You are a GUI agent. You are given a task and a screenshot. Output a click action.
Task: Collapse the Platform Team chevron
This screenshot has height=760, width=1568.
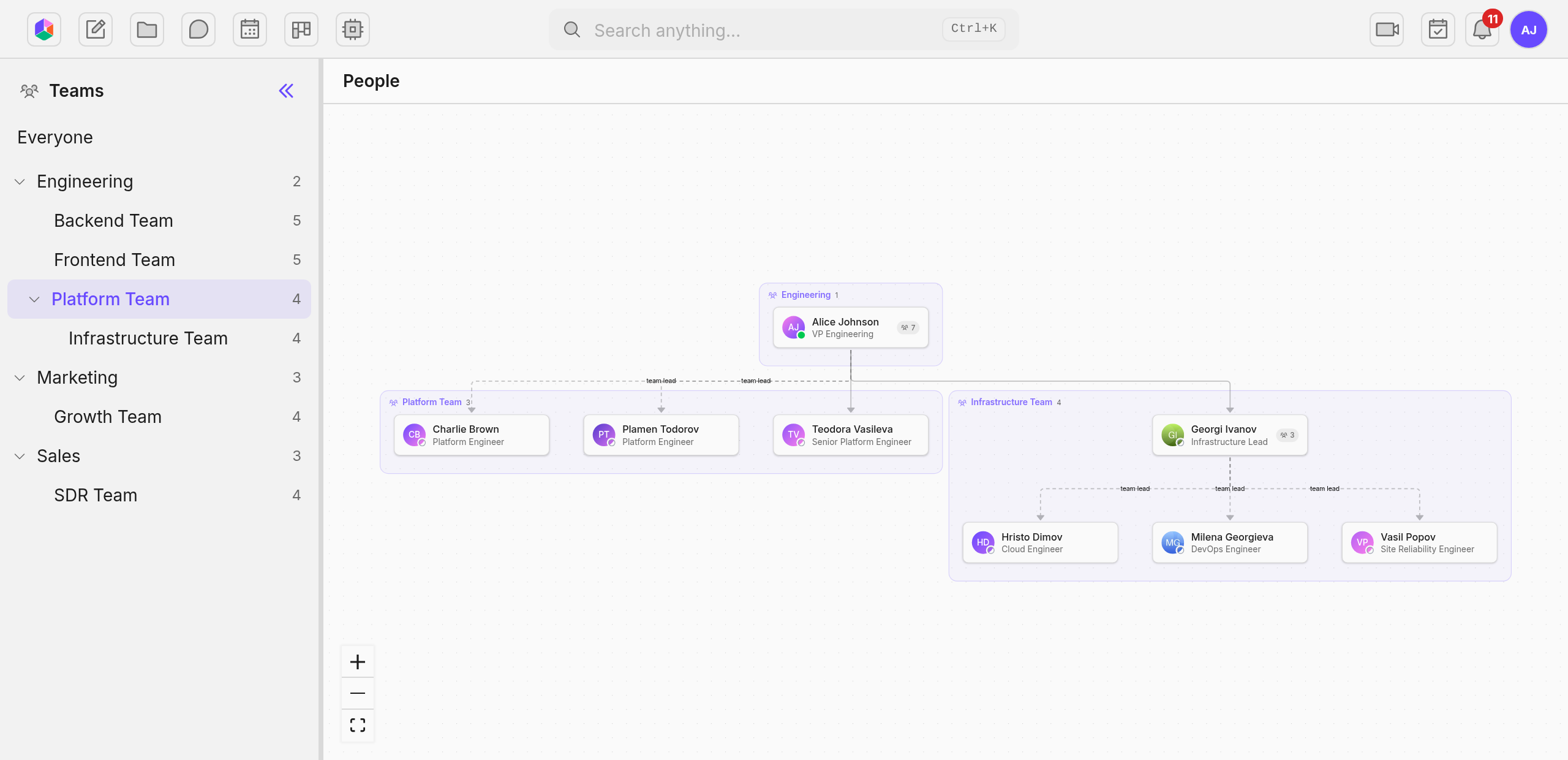point(34,300)
